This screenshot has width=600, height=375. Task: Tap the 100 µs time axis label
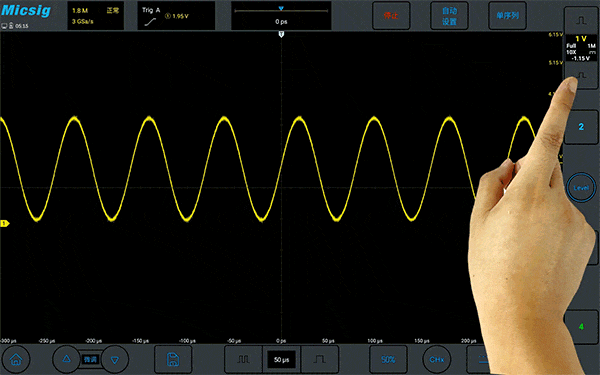(x=375, y=341)
